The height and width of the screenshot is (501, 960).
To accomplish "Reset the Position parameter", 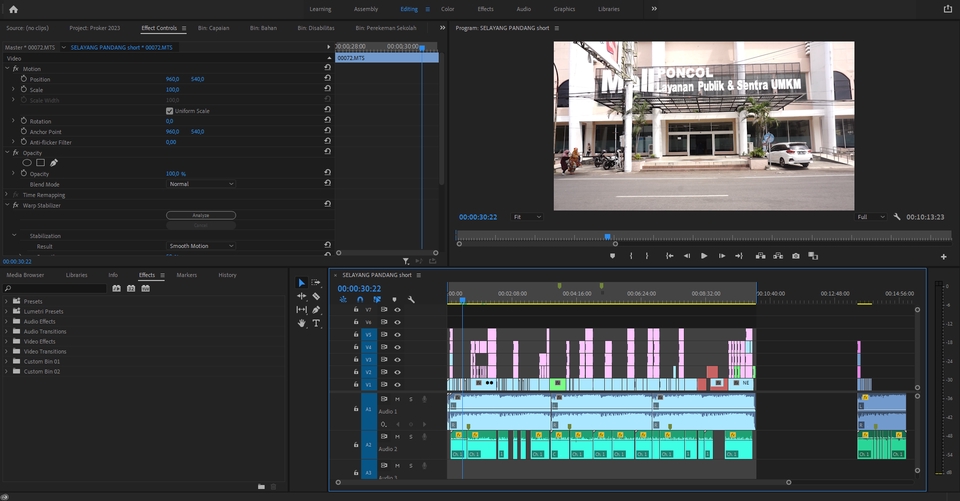I will point(328,78).
